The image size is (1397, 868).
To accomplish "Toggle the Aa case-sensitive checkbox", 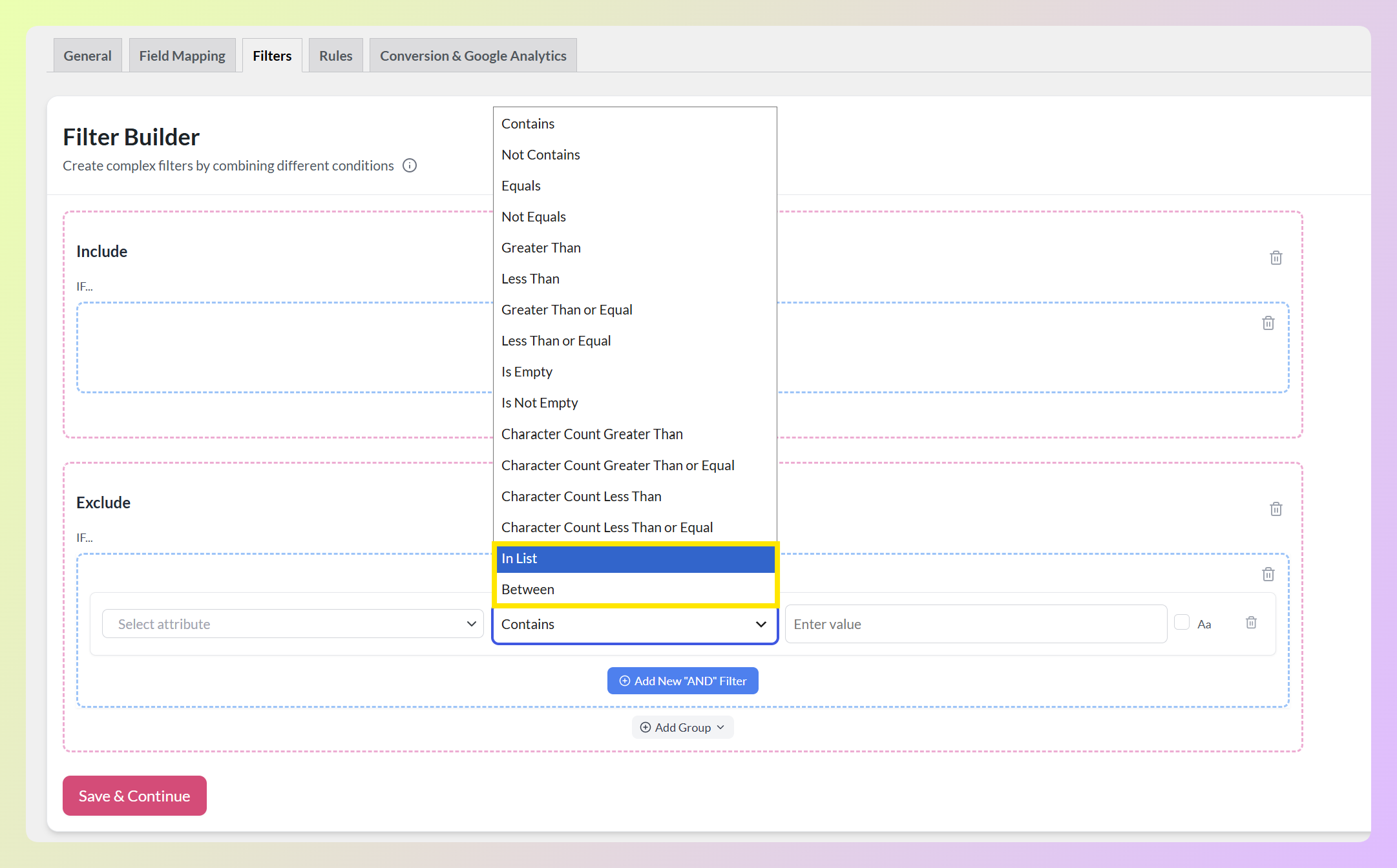I will (x=1182, y=623).
